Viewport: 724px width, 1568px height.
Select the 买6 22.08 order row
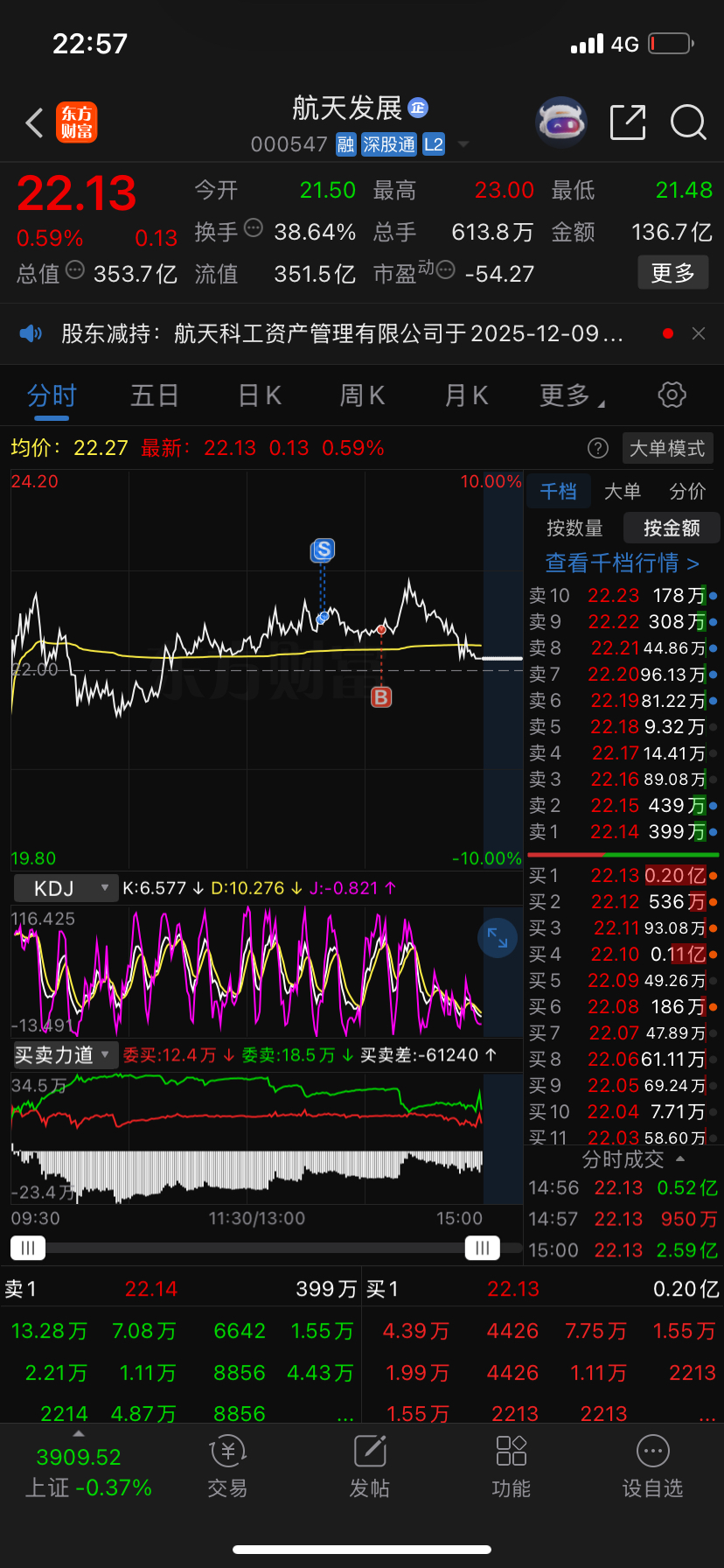click(623, 1007)
